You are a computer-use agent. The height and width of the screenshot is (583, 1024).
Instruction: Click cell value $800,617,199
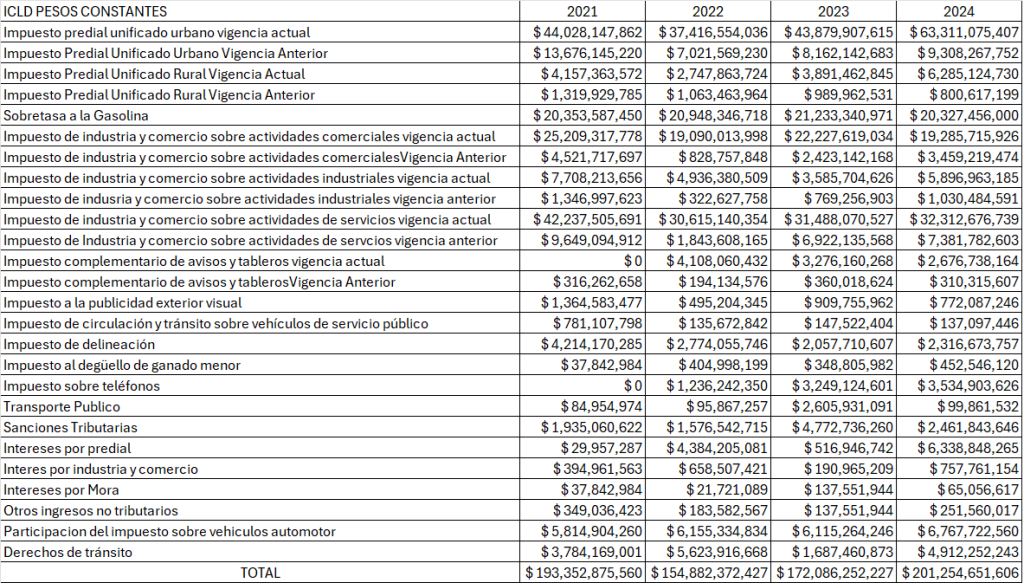[x=974, y=95]
